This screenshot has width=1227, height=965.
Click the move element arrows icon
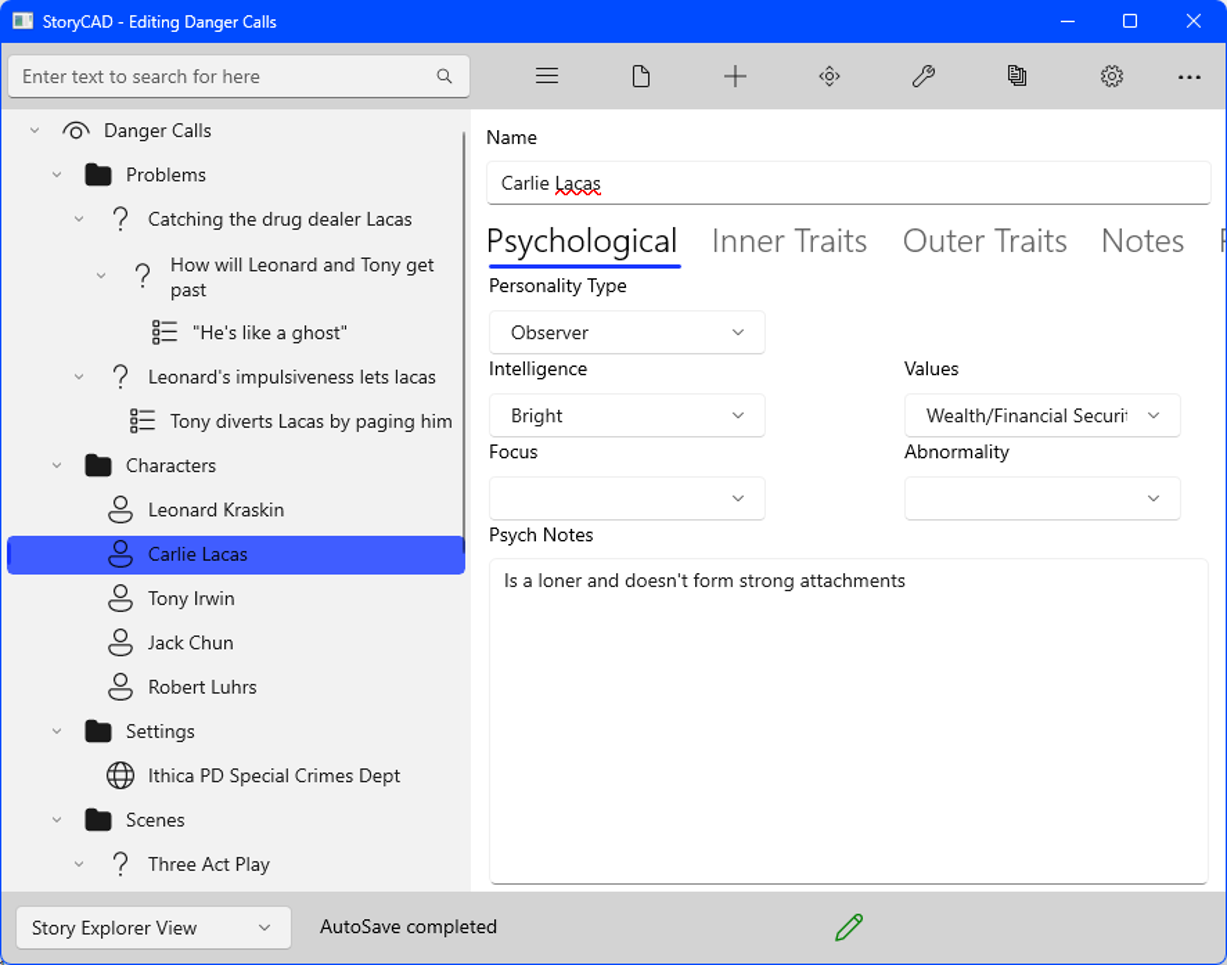(829, 77)
